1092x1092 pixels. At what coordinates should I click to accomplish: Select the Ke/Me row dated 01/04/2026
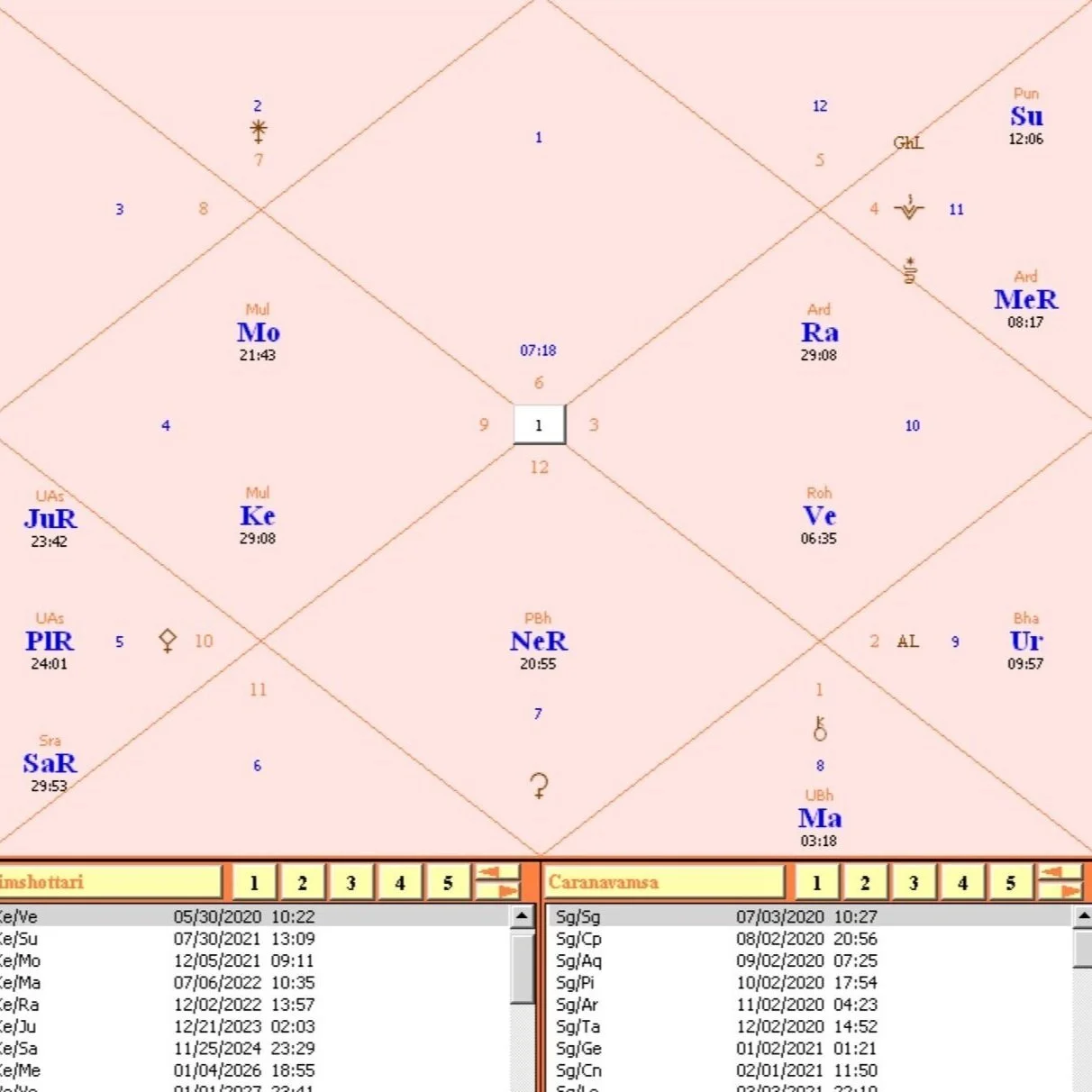point(254,1070)
